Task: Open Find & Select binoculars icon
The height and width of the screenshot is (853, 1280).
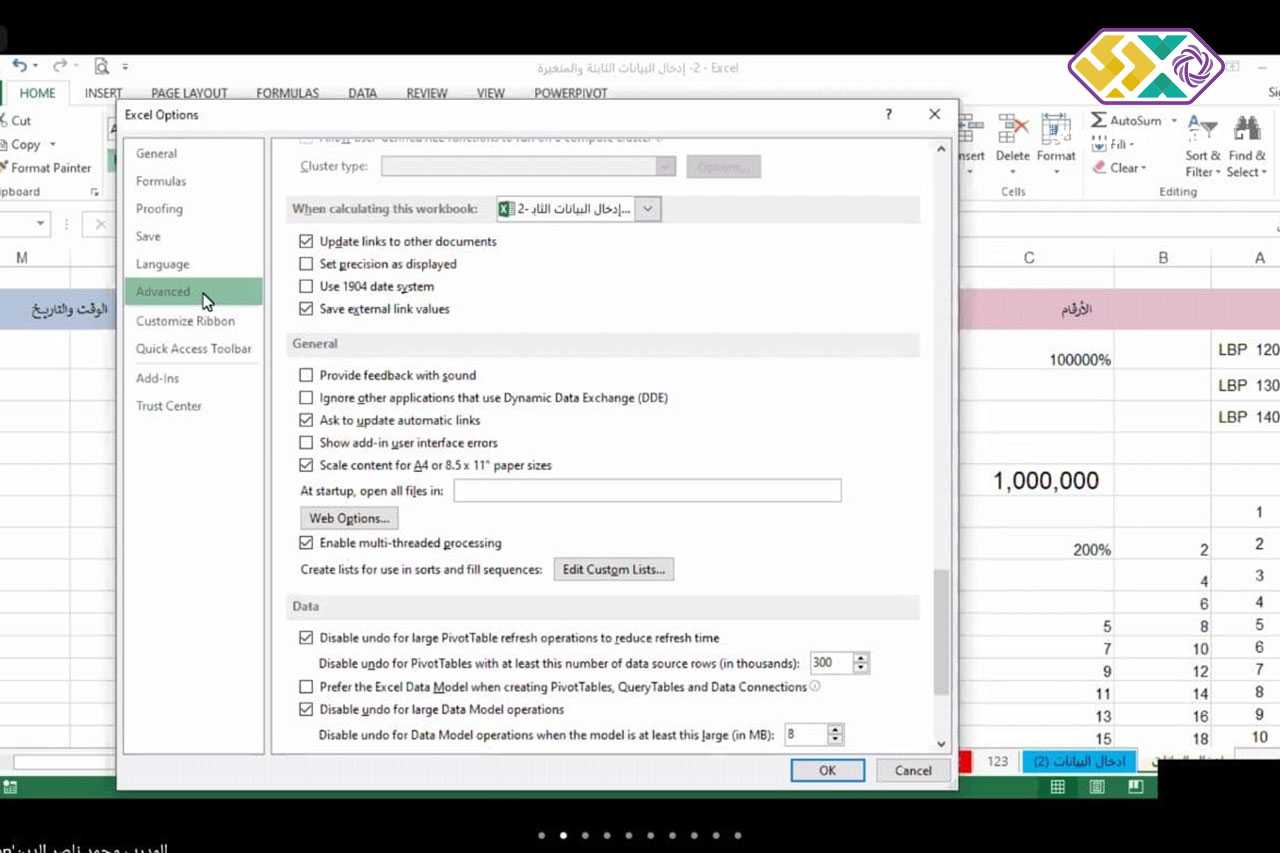Action: point(1246,128)
